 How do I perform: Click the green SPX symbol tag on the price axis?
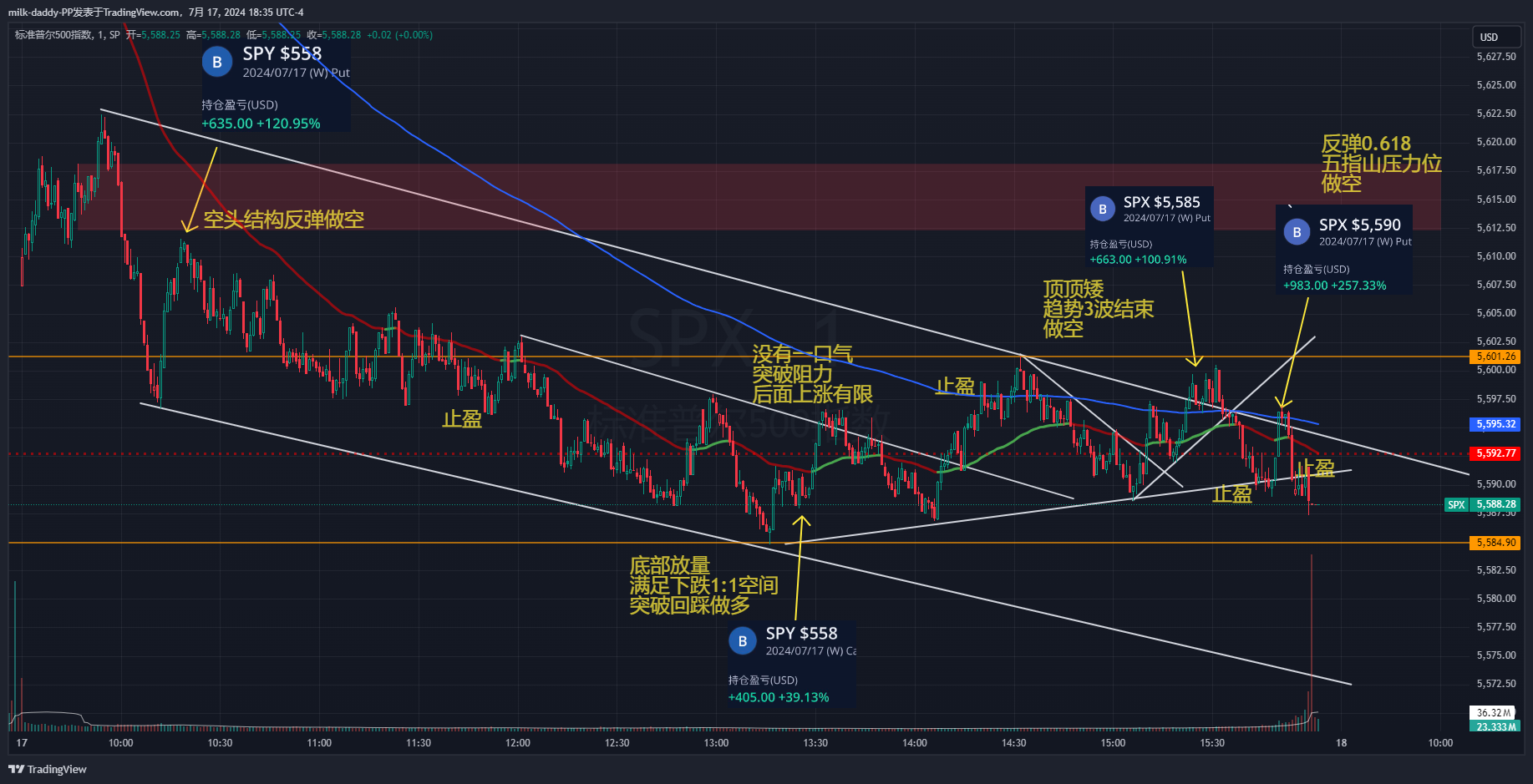tap(1456, 504)
